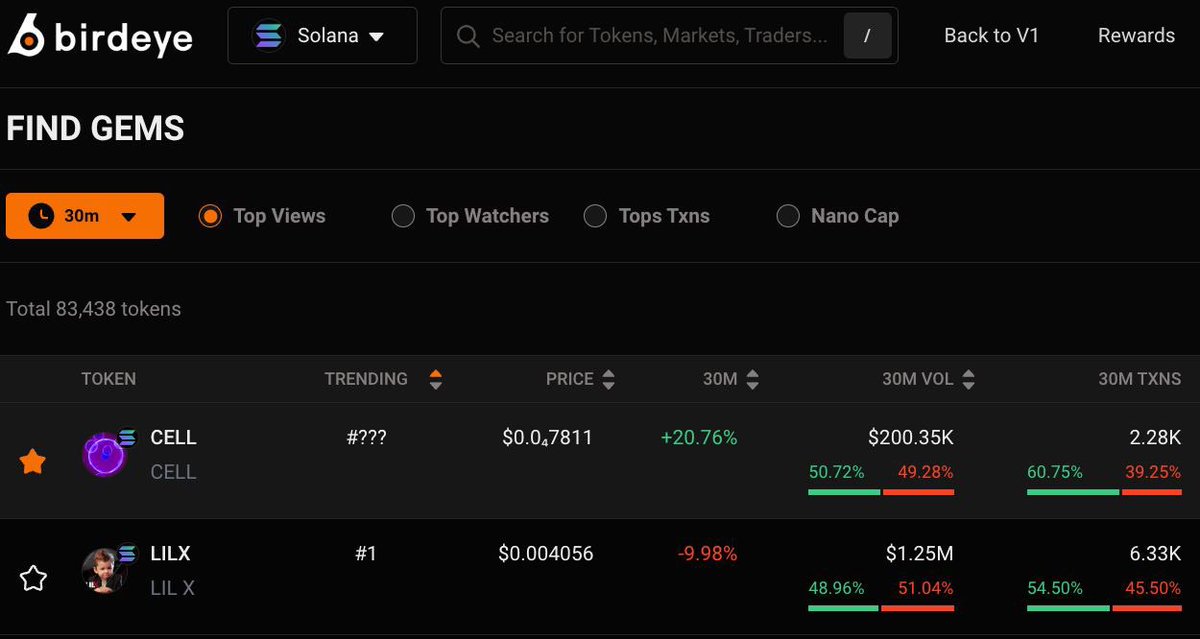
Task: Open the LILX token name
Action: pyautogui.click(x=170, y=553)
